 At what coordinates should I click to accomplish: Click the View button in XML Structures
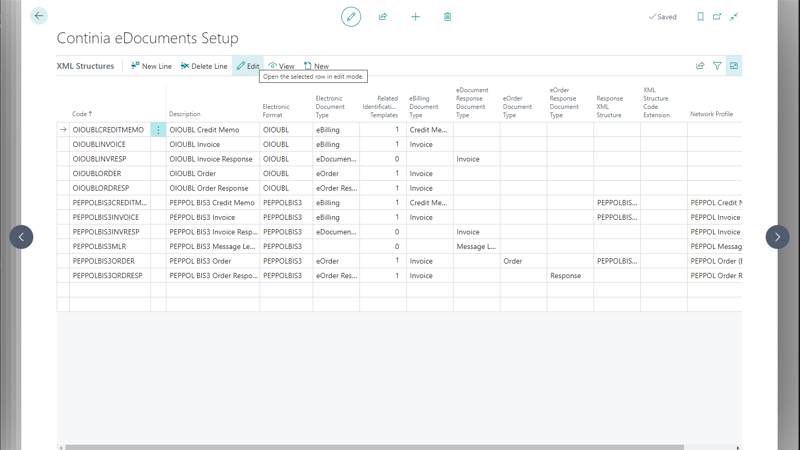click(281, 66)
